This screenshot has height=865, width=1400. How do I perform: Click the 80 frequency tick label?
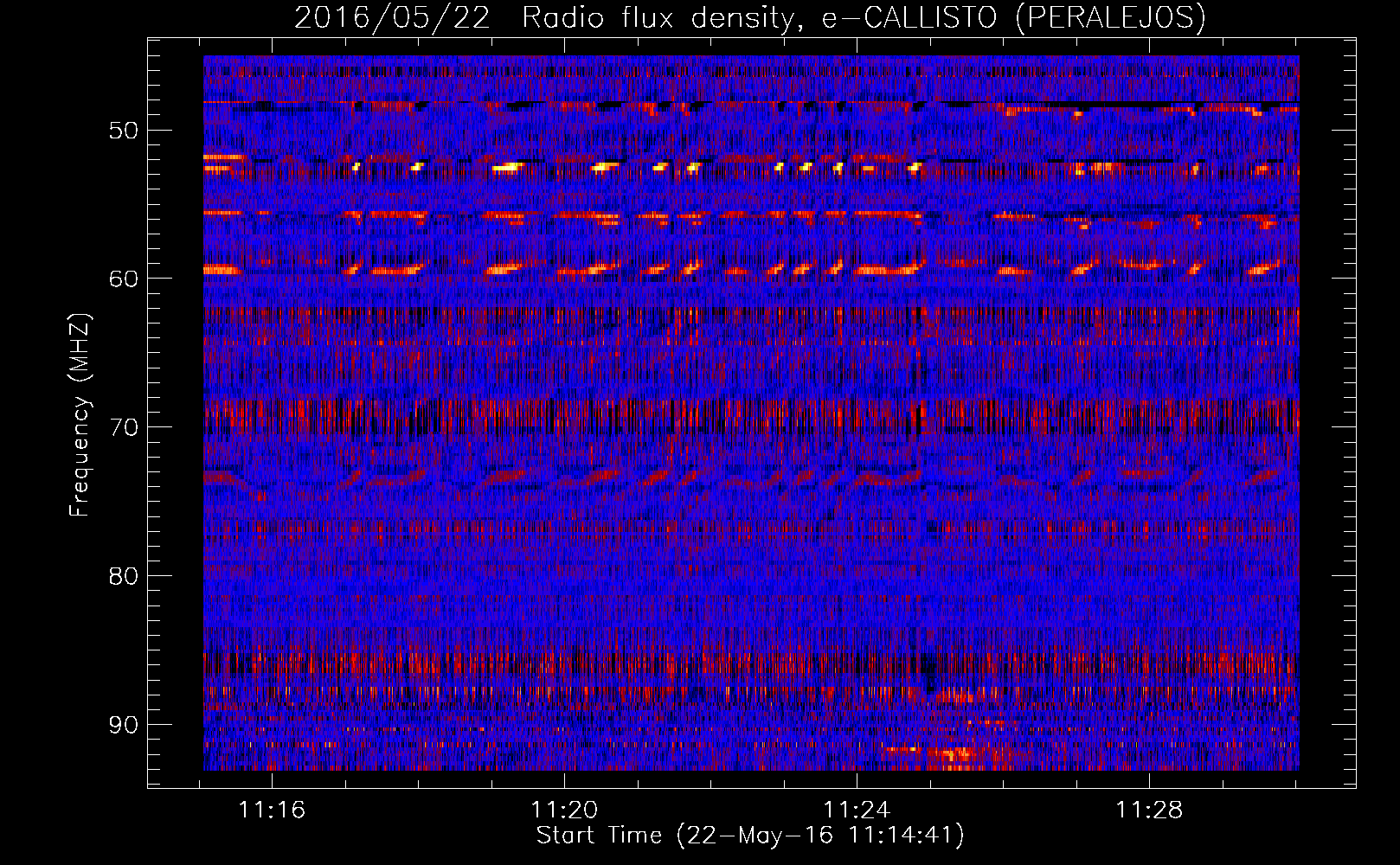(124, 576)
